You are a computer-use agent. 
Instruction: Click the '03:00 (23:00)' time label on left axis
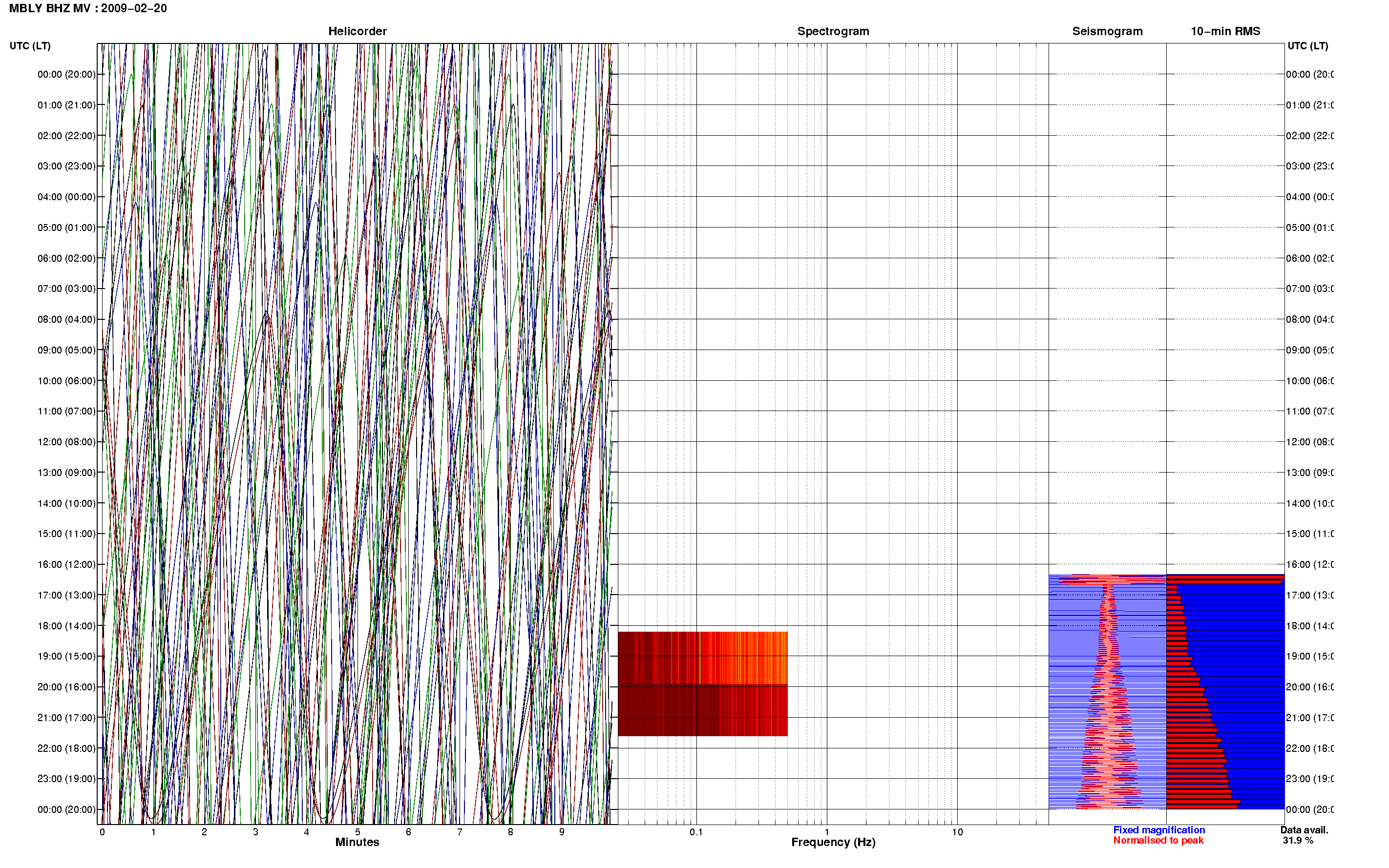[66, 166]
